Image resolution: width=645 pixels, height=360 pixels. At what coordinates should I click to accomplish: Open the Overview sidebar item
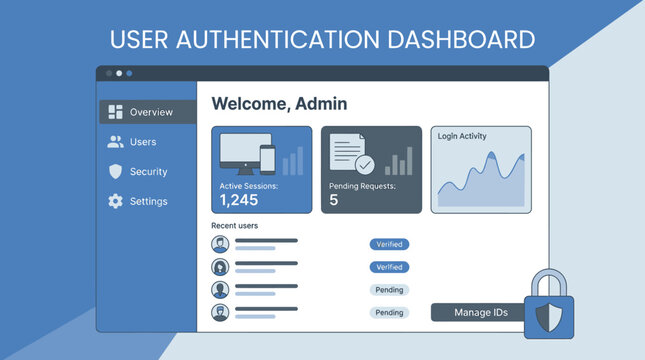click(148, 111)
